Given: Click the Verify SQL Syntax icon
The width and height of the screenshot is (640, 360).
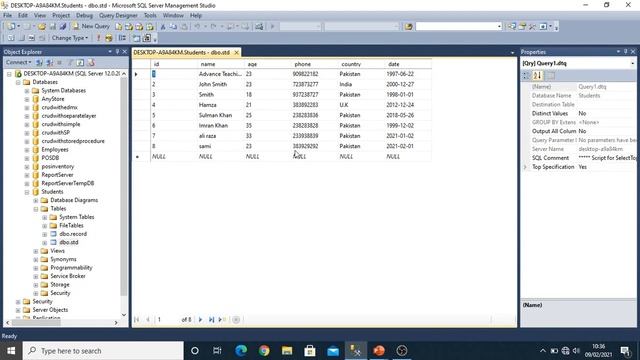Looking at the screenshot, I should pyautogui.click(x=109, y=38).
